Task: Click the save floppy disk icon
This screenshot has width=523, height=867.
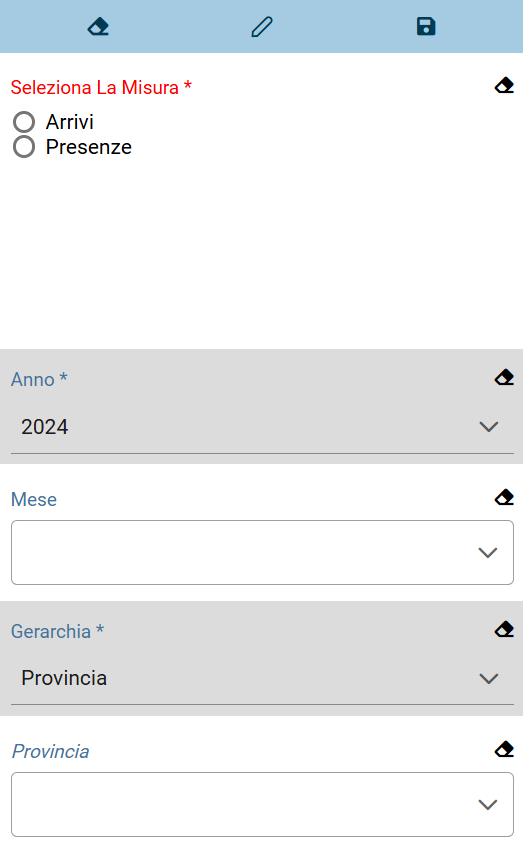Action: pyautogui.click(x=426, y=27)
